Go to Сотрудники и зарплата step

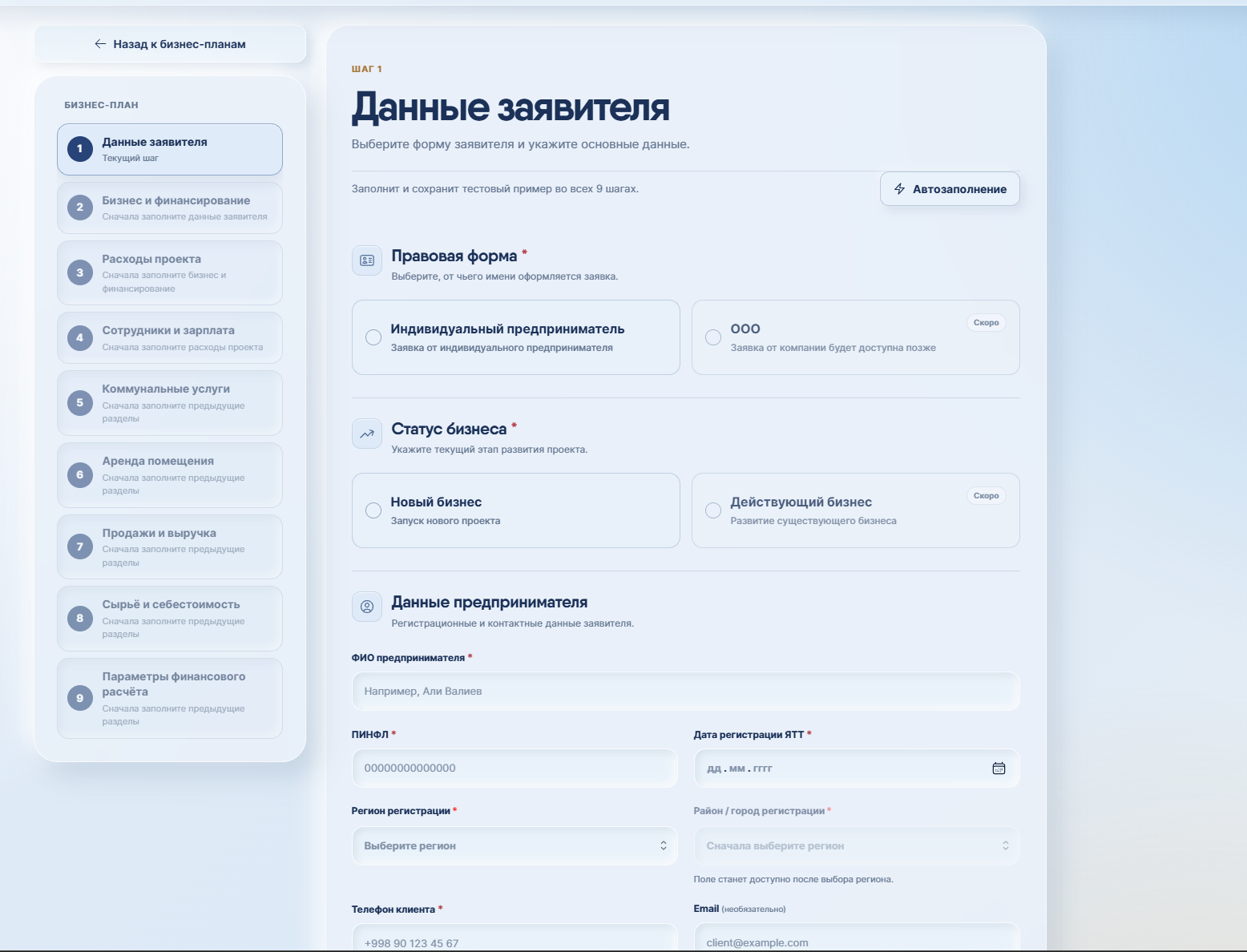pos(170,337)
